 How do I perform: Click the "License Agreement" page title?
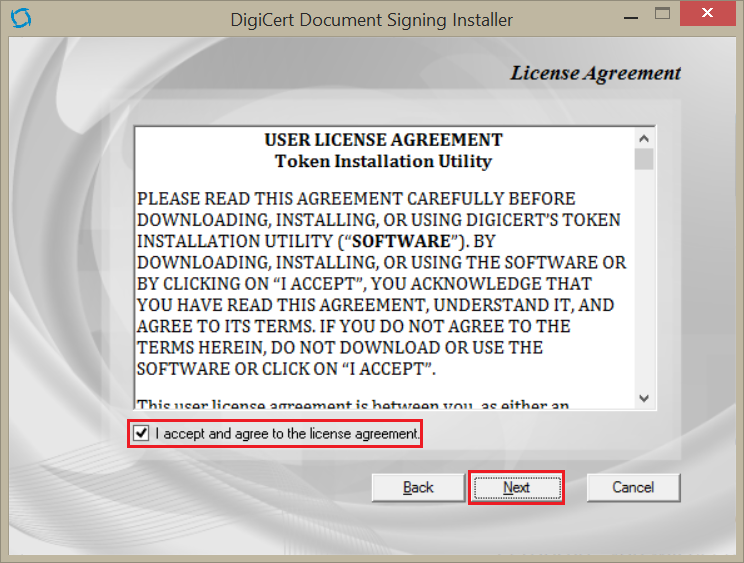click(595, 73)
